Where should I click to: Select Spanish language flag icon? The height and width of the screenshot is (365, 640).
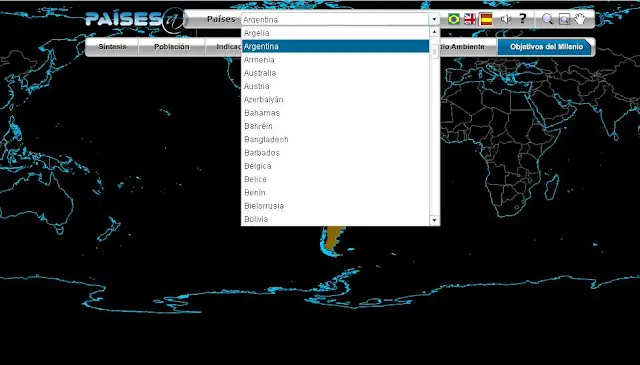click(x=486, y=19)
